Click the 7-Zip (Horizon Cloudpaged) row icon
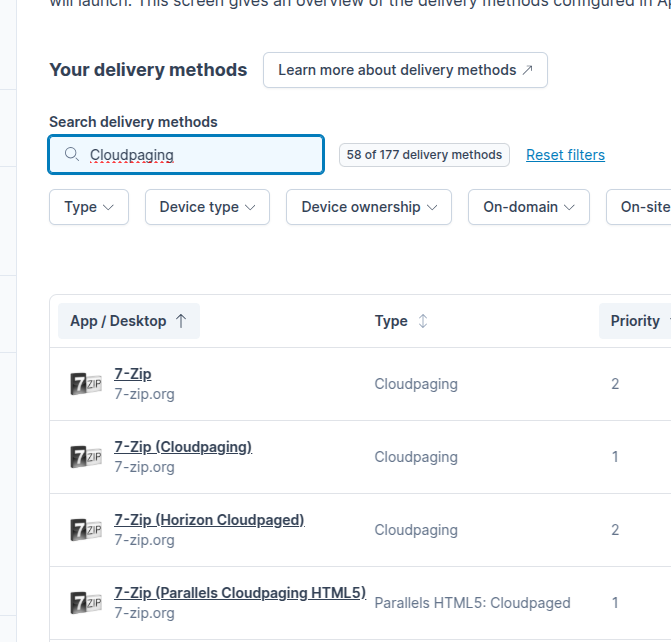671x642 pixels. [x=85, y=529]
